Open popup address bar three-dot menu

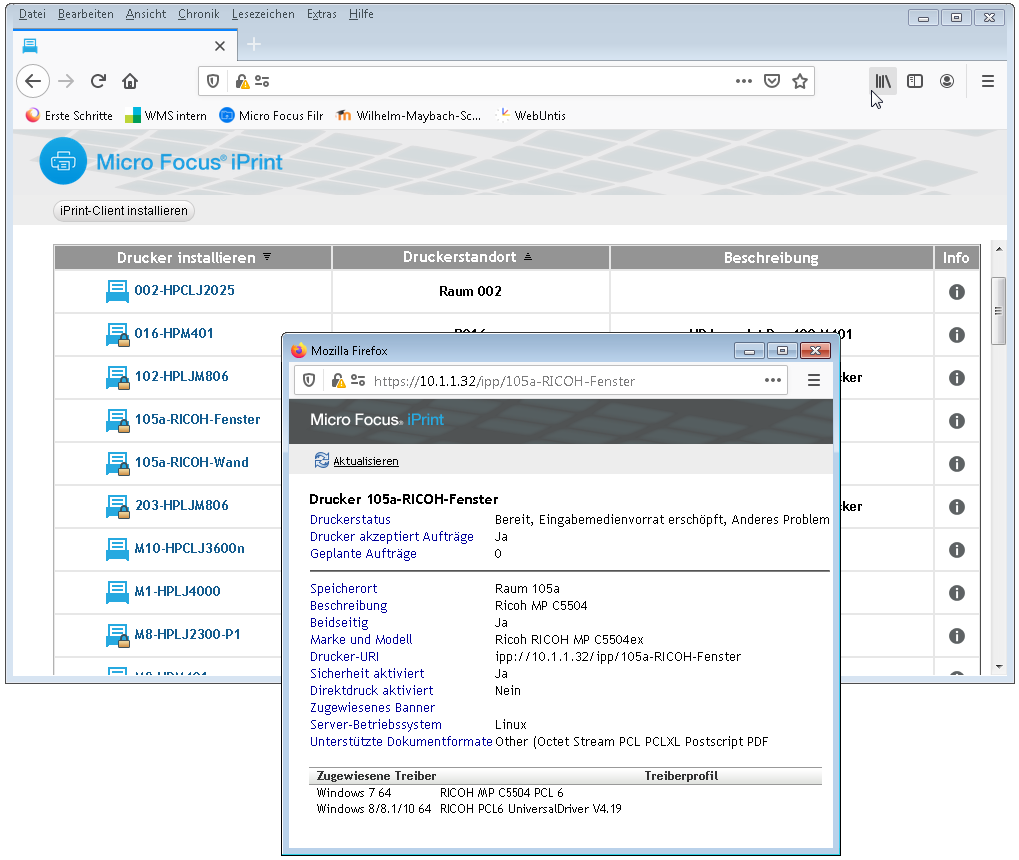(x=773, y=380)
